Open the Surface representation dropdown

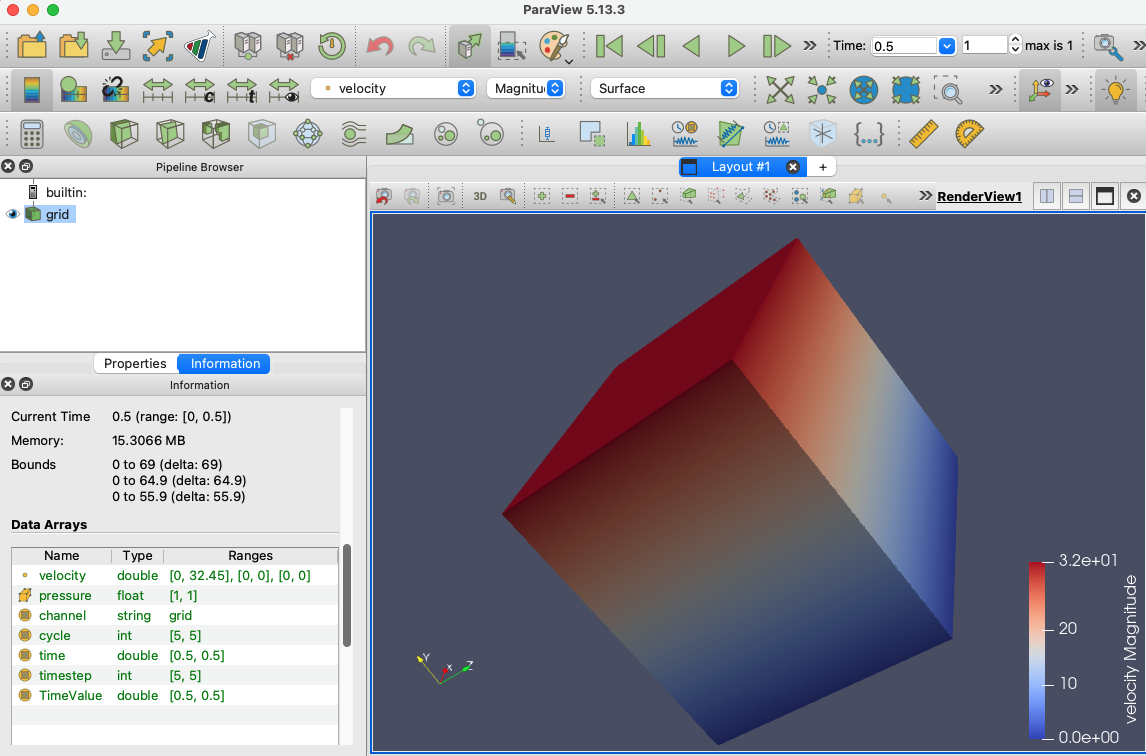[x=664, y=88]
